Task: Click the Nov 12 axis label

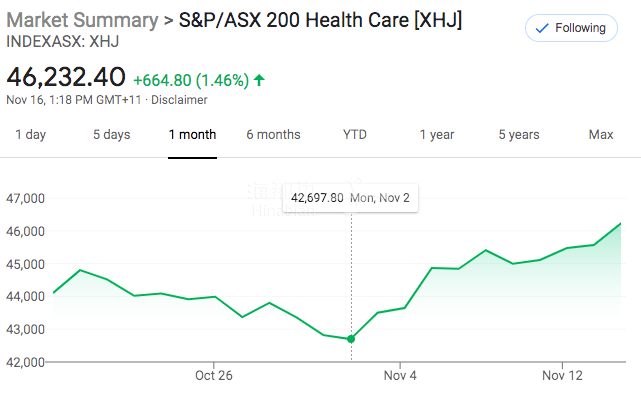Action: click(x=562, y=375)
